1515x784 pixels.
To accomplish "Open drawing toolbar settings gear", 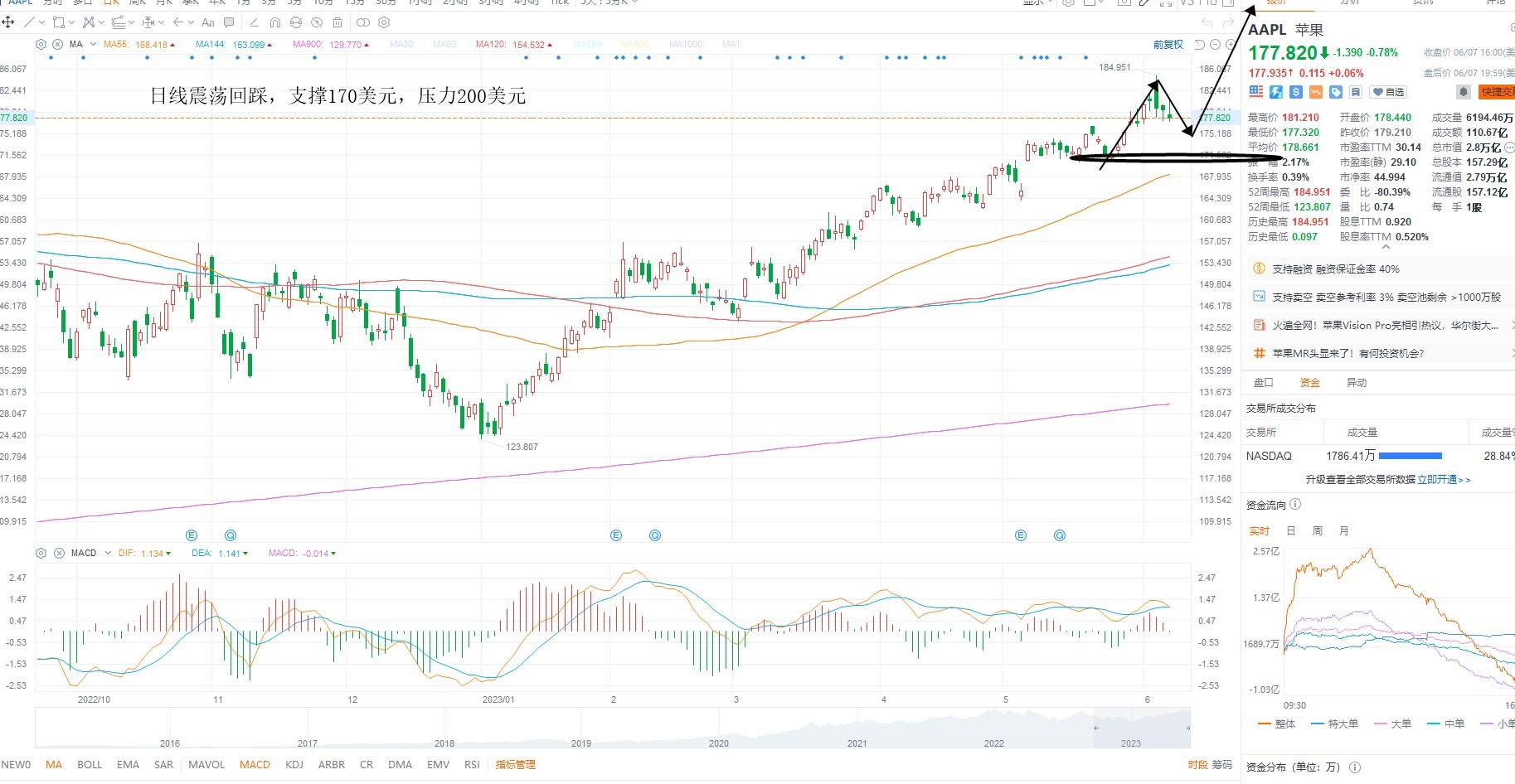I will tap(384, 22).
